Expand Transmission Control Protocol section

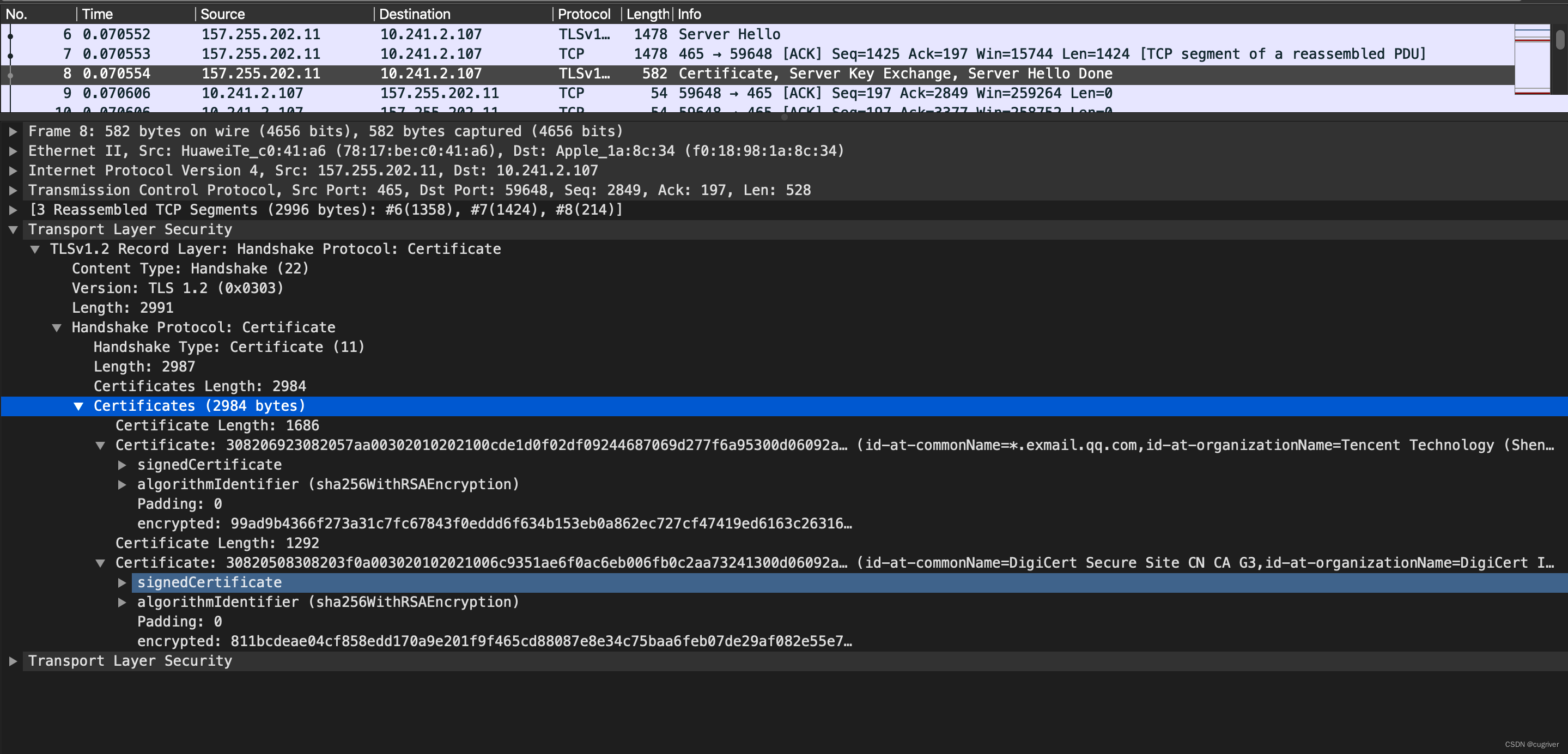tap(13, 191)
